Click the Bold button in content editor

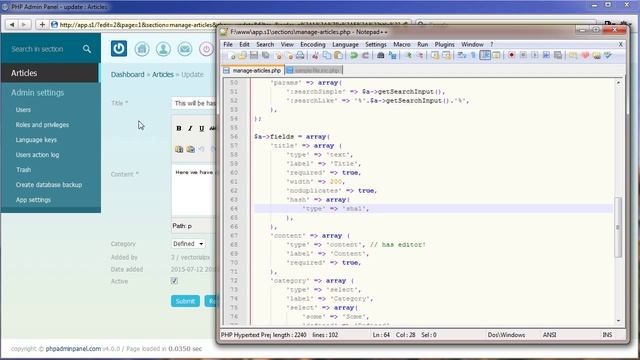(x=179, y=128)
